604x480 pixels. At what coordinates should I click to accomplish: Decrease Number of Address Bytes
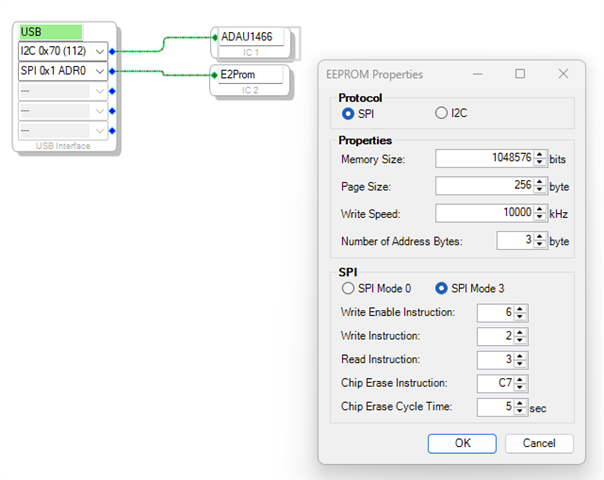(540, 244)
